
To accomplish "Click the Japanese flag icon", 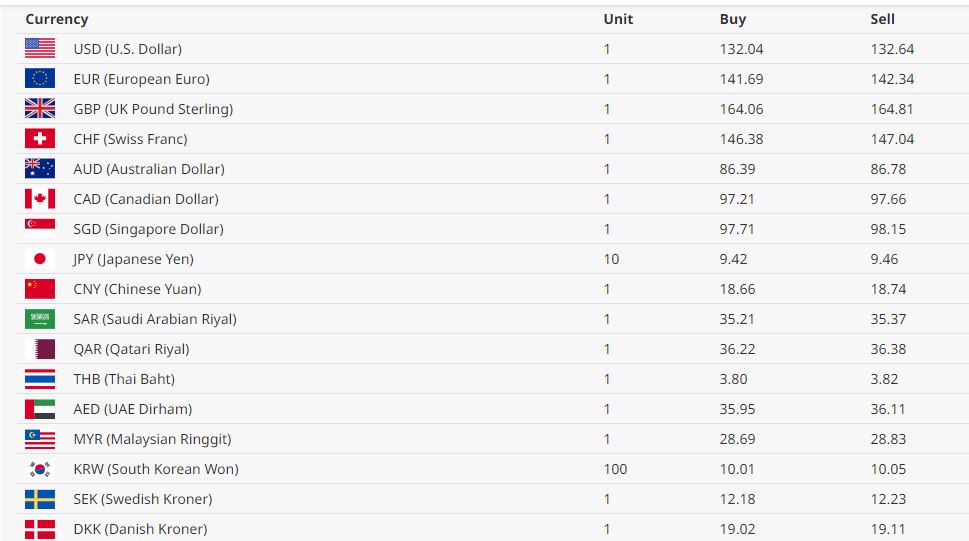I will tap(40, 258).
